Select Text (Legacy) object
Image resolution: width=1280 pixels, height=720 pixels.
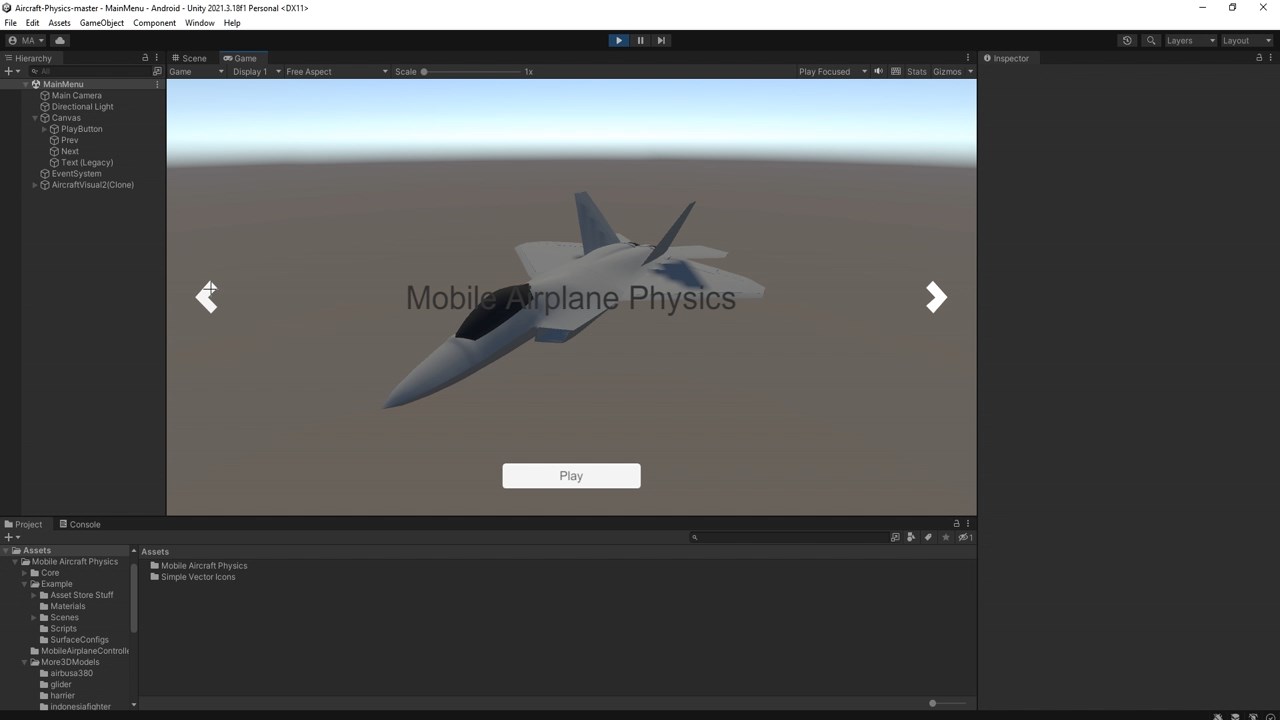[x=87, y=163]
